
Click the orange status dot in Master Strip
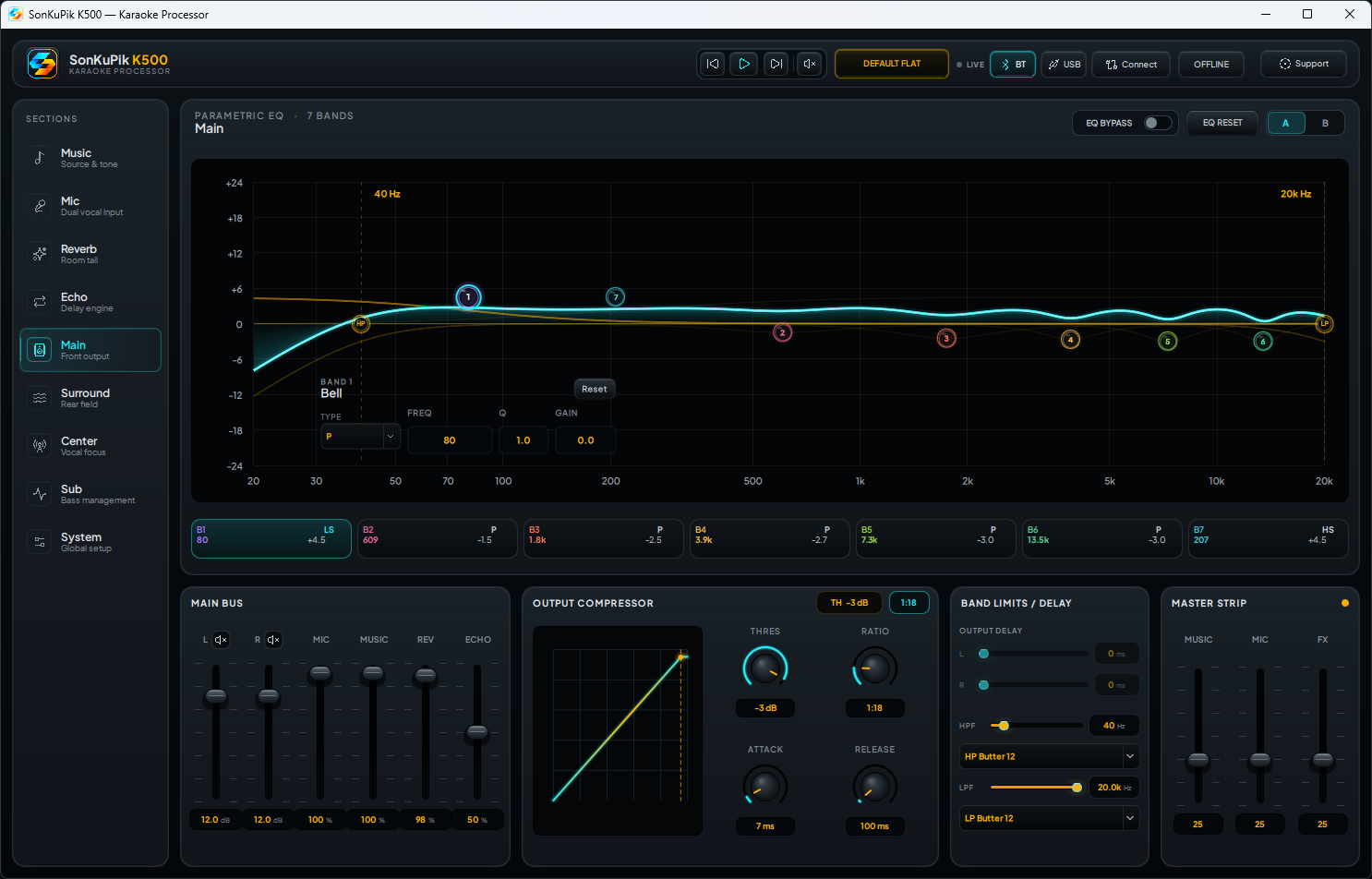(x=1344, y=603)
